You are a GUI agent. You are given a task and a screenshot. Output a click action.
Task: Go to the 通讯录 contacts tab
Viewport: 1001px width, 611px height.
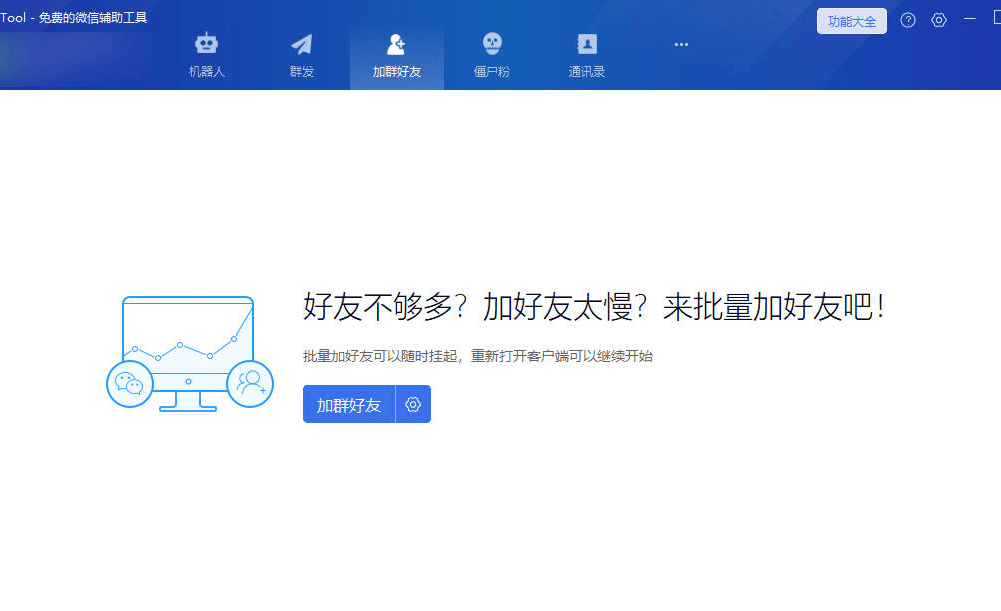pos(587,56)
